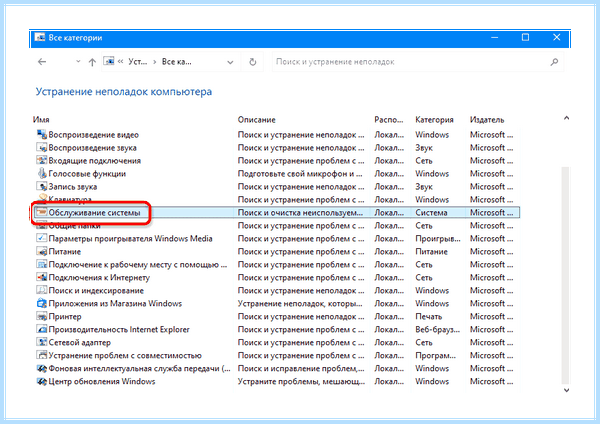This screenshot has width=600, height=424.
Task: Click the Голосовые функции microphone icon
Action: (x=41, y=173)
